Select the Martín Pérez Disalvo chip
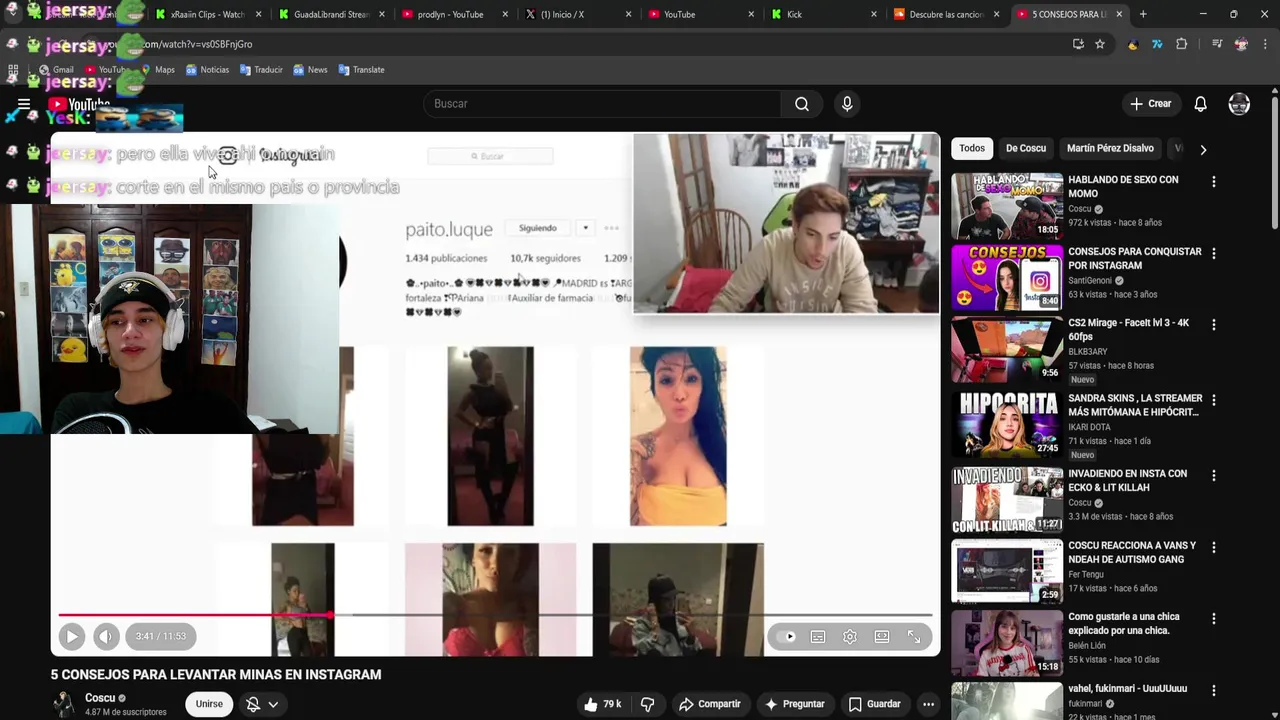Image resolution: width=1280 pixels, height=720 pixels. click(x=1110, y=148)
